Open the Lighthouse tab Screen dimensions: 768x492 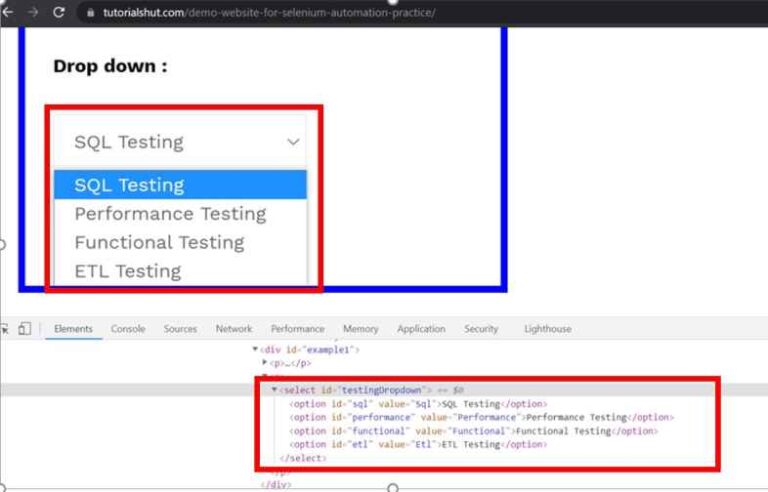click(548, 329)
